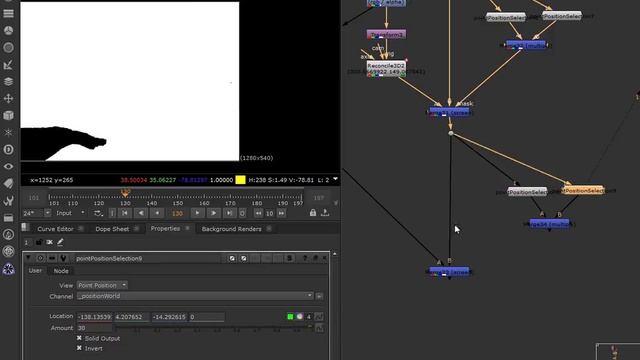The height and width of the screenshot is (360, 640).
Task: Select the Reconcile3D2 node
Action: (x=386, y=69)
